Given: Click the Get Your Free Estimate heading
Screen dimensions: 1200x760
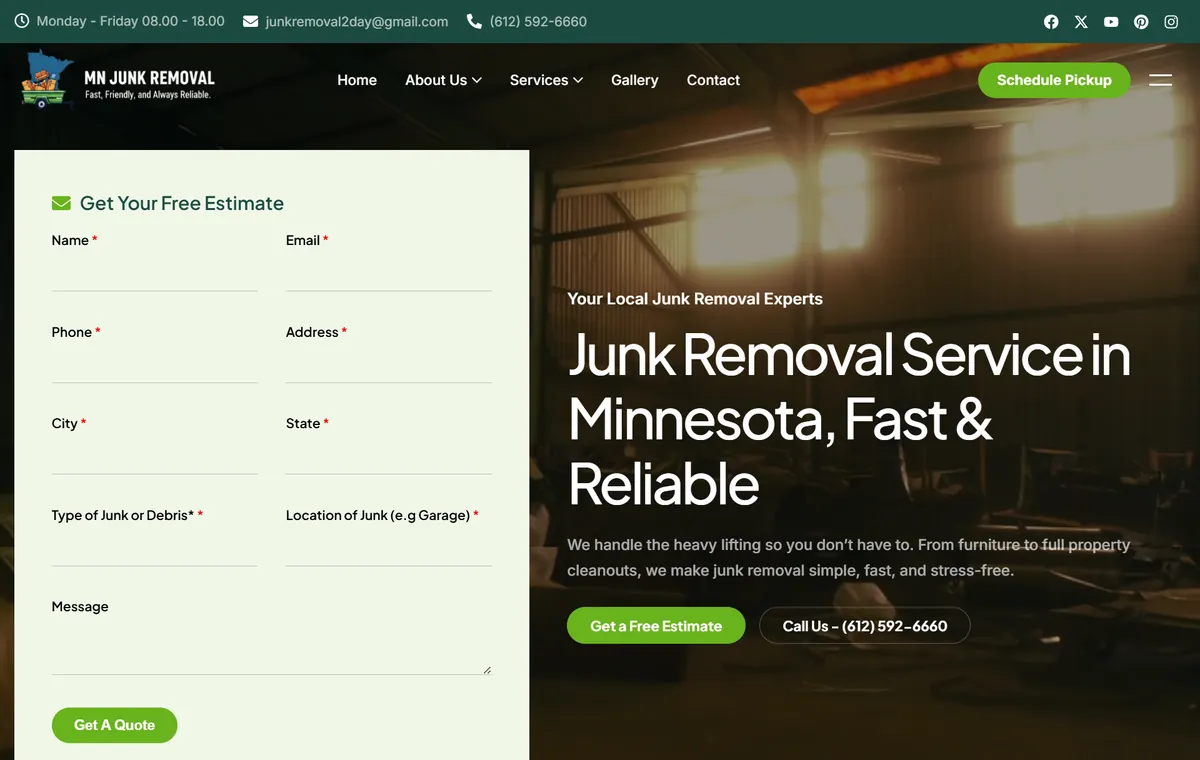Looking at the screenshot, I should click(182, 203).
